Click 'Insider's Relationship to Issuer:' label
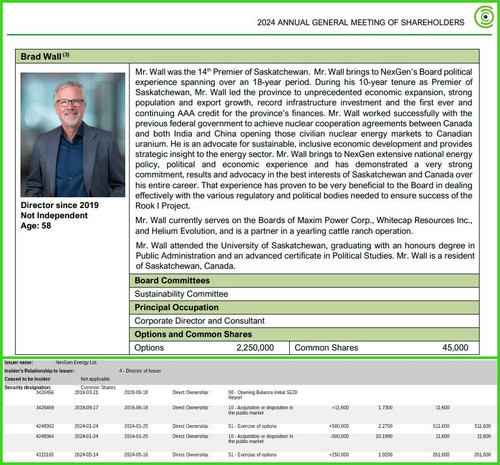The image size is (500, 465). click(x=39, y=371)
